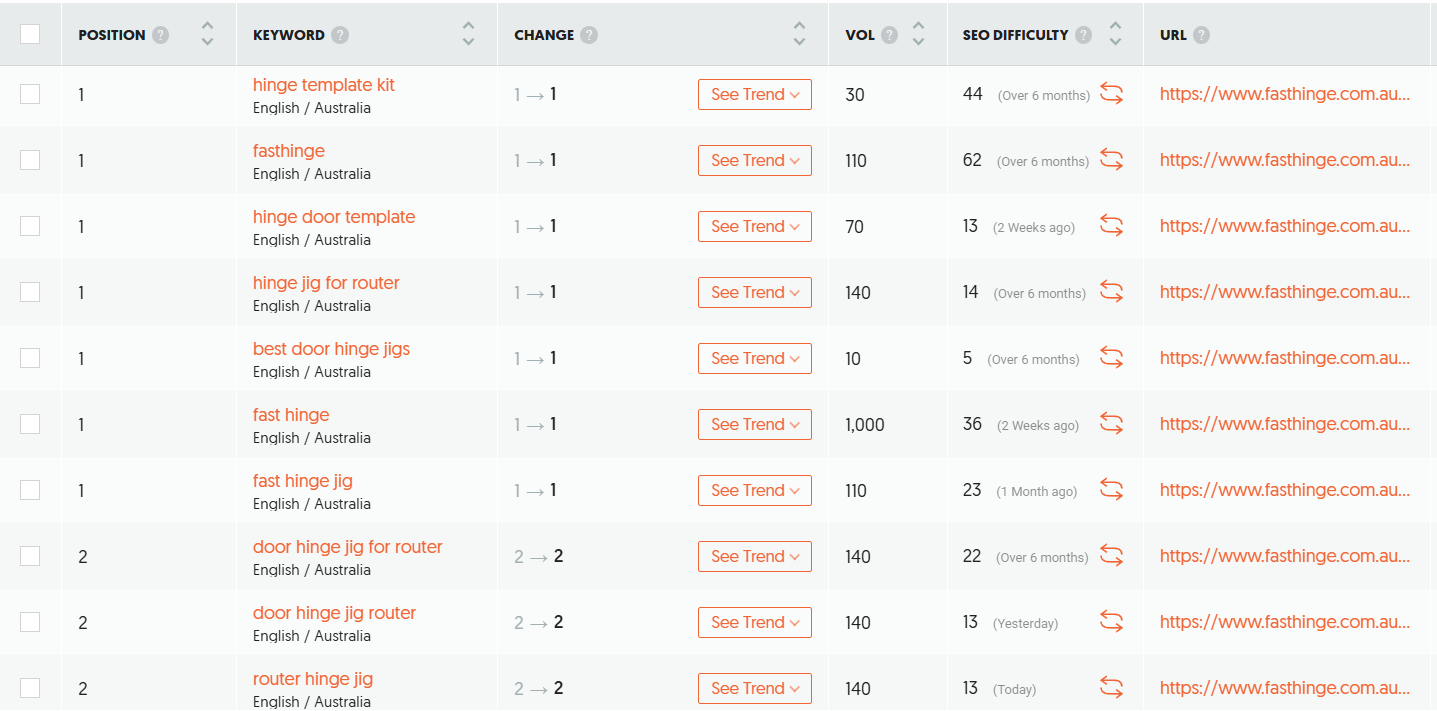Click the help icon beside SEO Difficulty header

(1083, 35)
